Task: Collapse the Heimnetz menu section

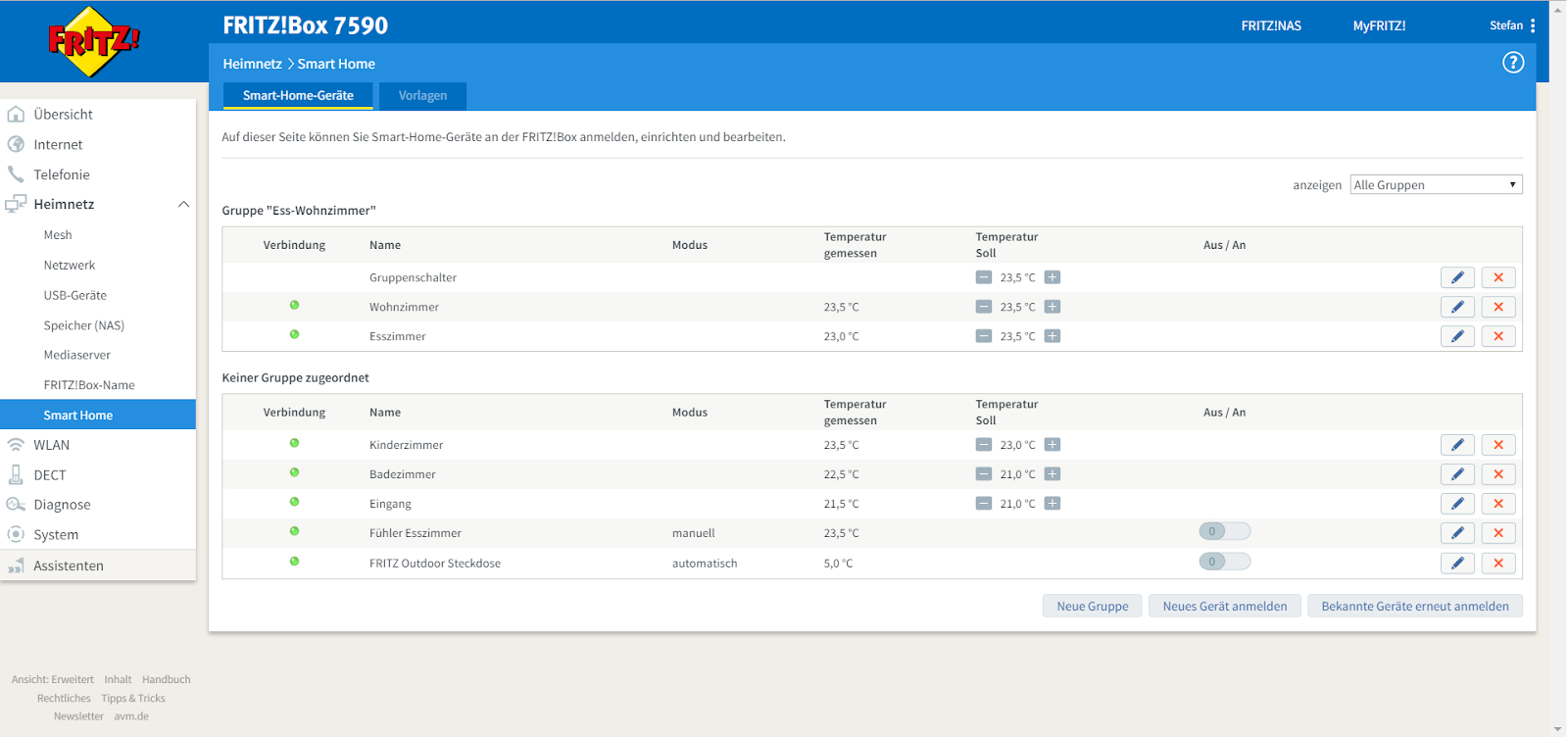Action: [183, 204]
